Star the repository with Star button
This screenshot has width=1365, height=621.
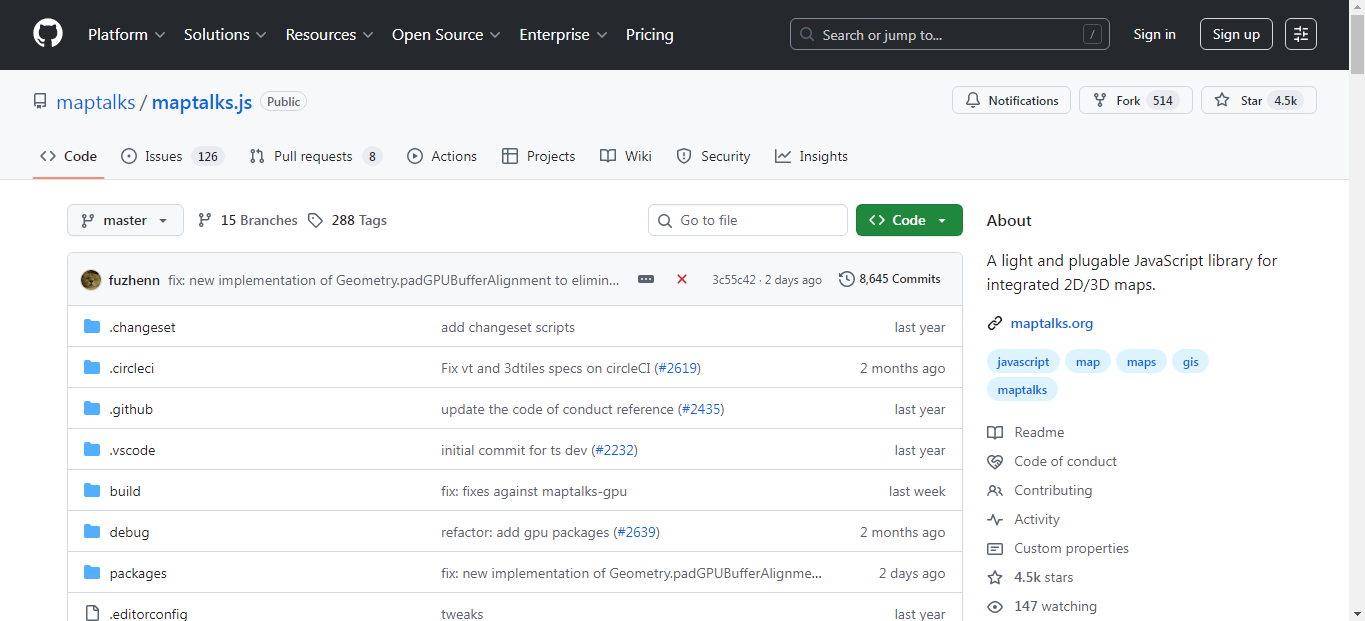[x=1258, y=100]
